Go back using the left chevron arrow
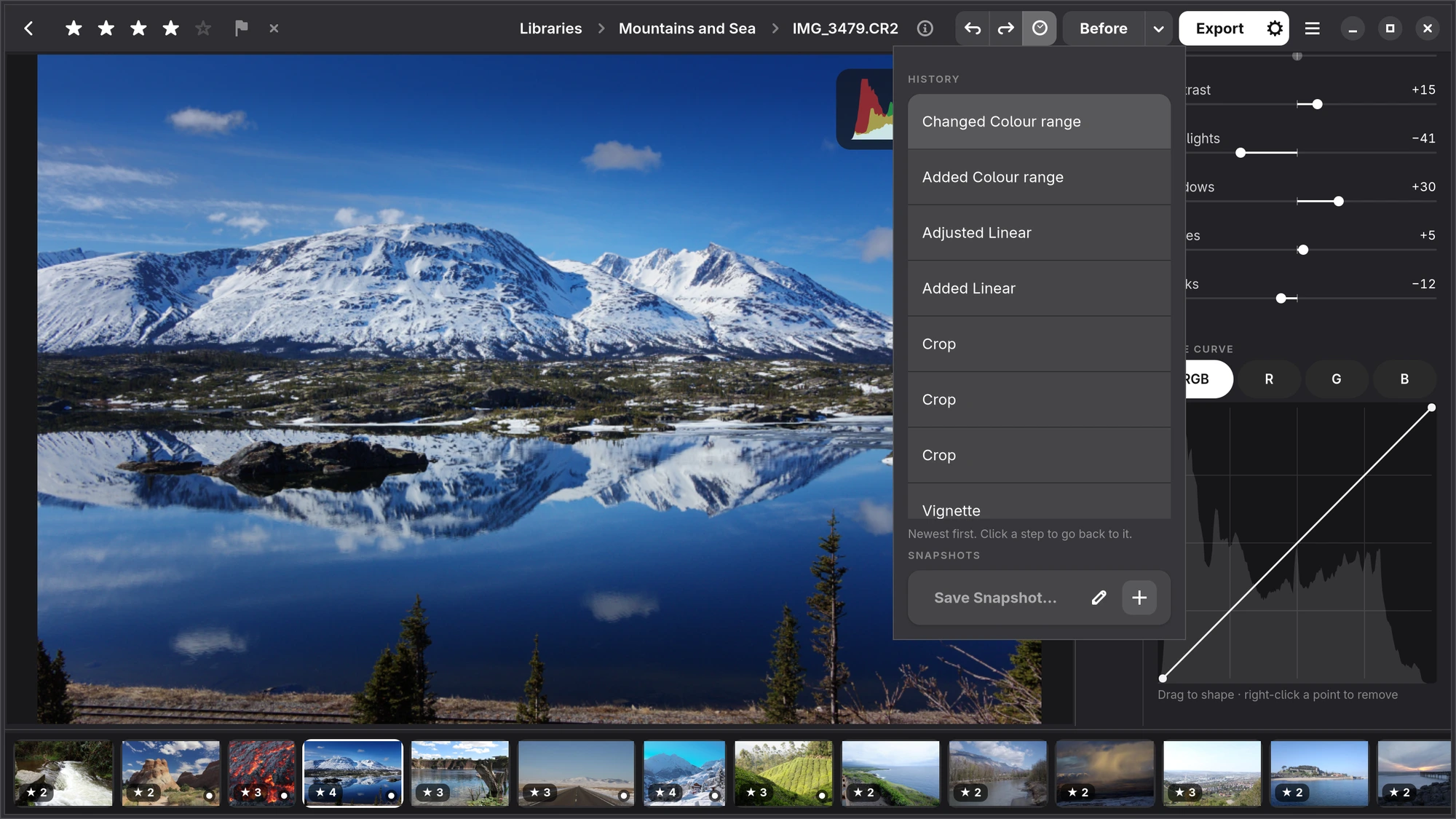This screenshot has width=1456, height=819. point(28,28)
